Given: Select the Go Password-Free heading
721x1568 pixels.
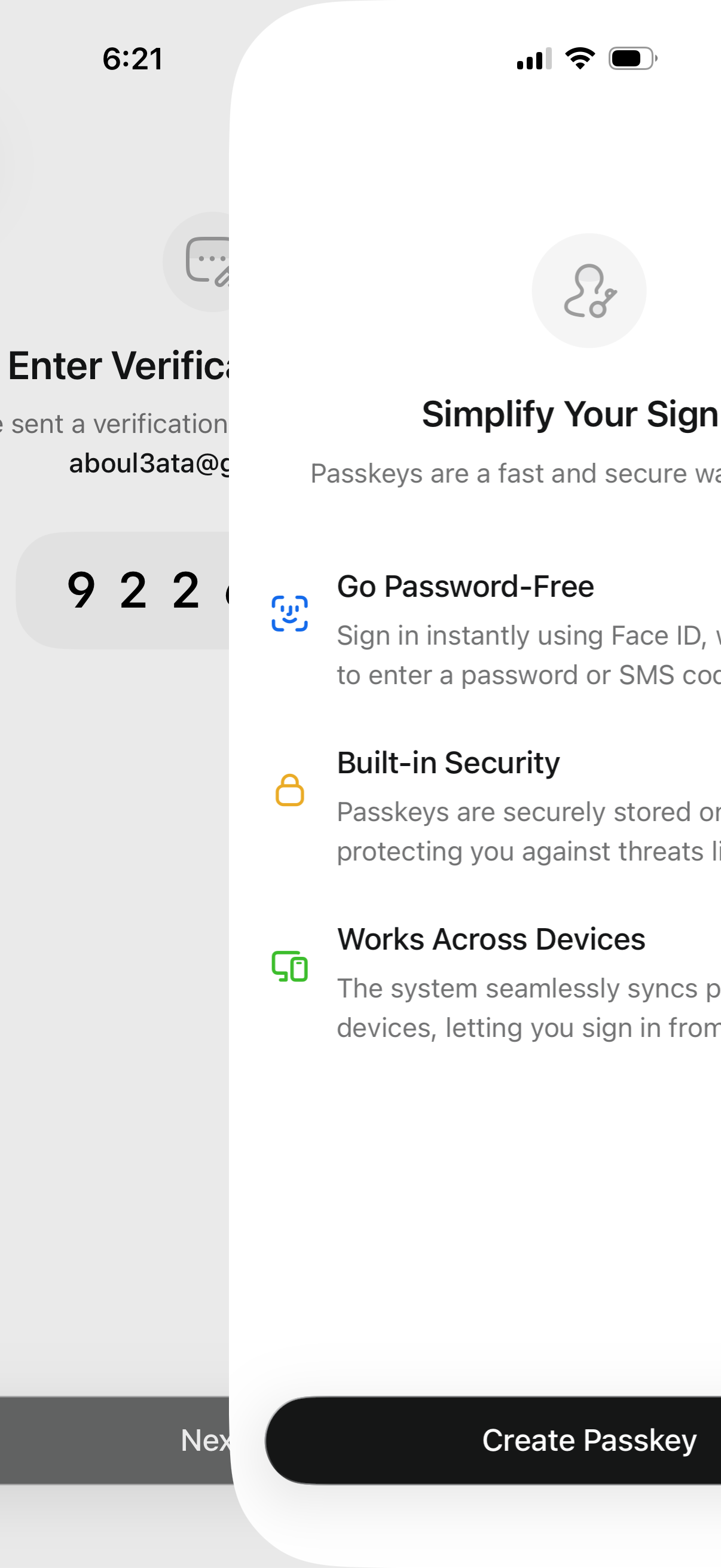Looking at the screenshot, I should click(x=466, y=587).
